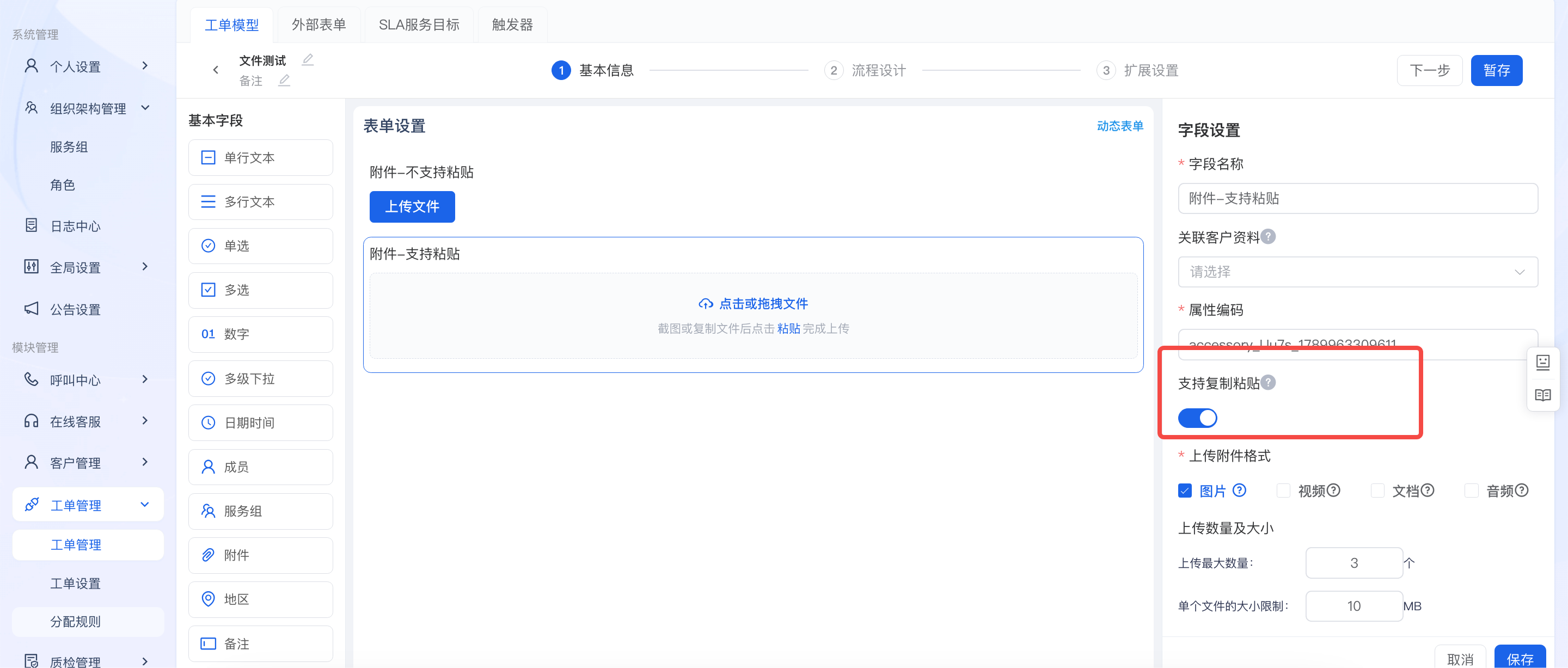This screenshot has width=1568, height=668.
Task: Click the 附件 paperclip field item
Action: pos(261,555)
